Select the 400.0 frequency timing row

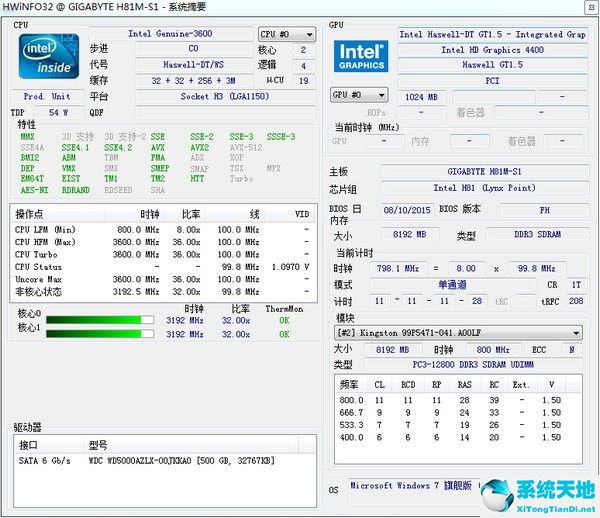click(458, 437)
